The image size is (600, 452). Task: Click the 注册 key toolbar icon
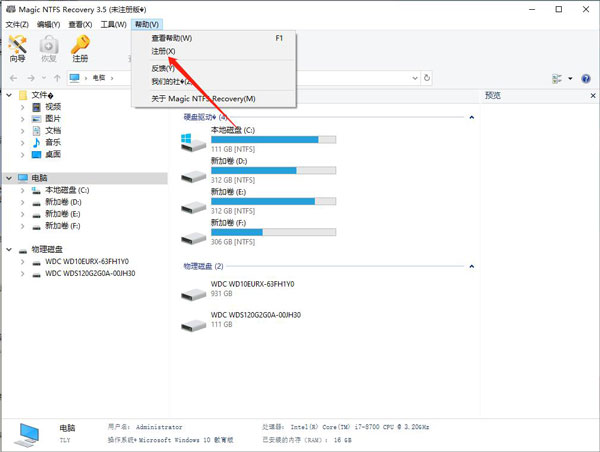pyautogui.click(x=80, y=48)
